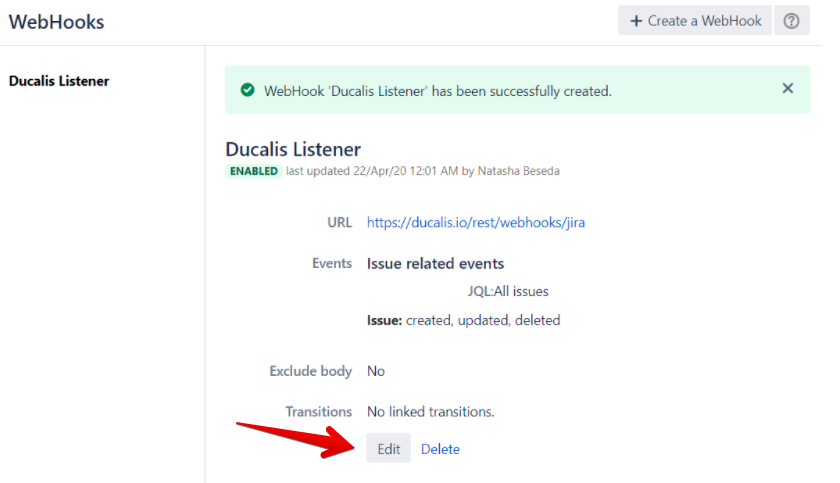This screenshot has height=483, width=840.
Task: Open the ducalis.io webhook URL link
Action: coord(476,222)
